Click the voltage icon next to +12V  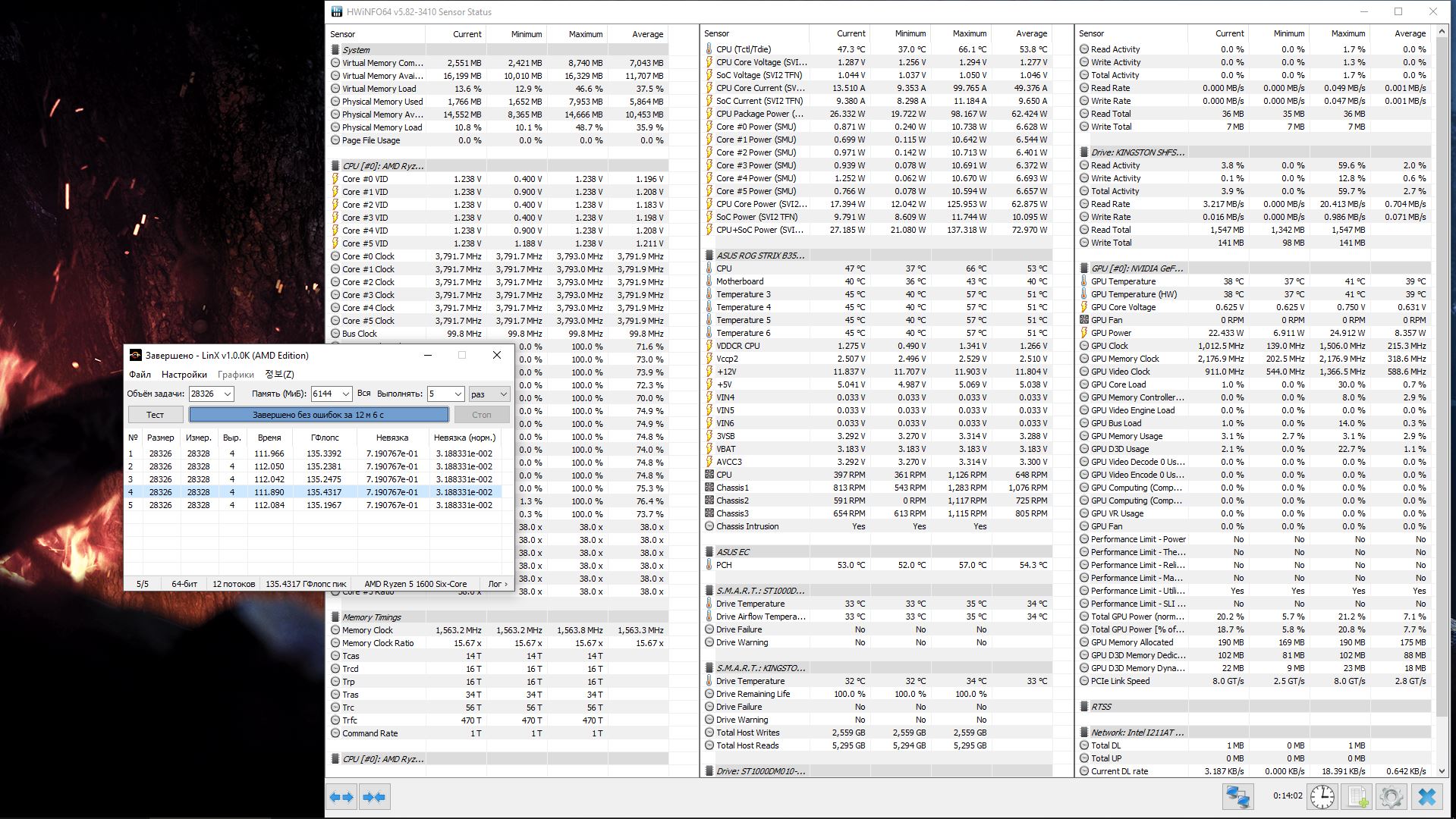point(709,372)
